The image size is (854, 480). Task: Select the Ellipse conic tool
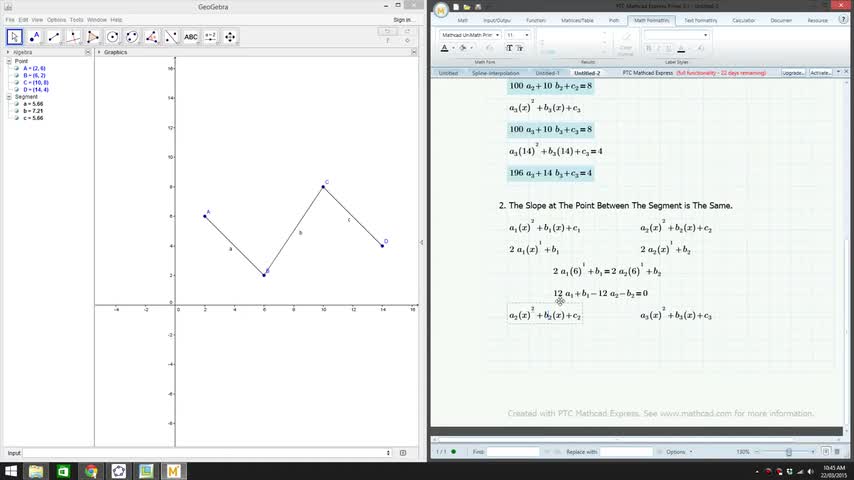pyautogui.click(x=132, y=37)
